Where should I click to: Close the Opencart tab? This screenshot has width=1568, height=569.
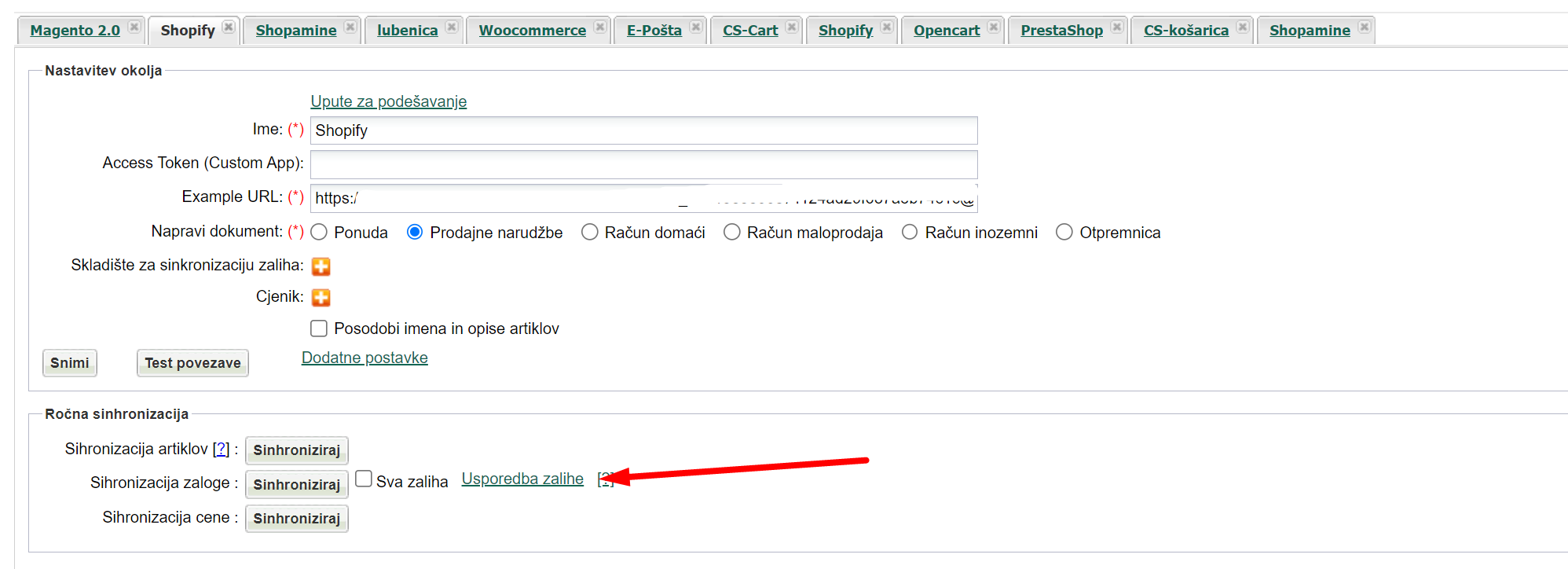tap(994, 28)
